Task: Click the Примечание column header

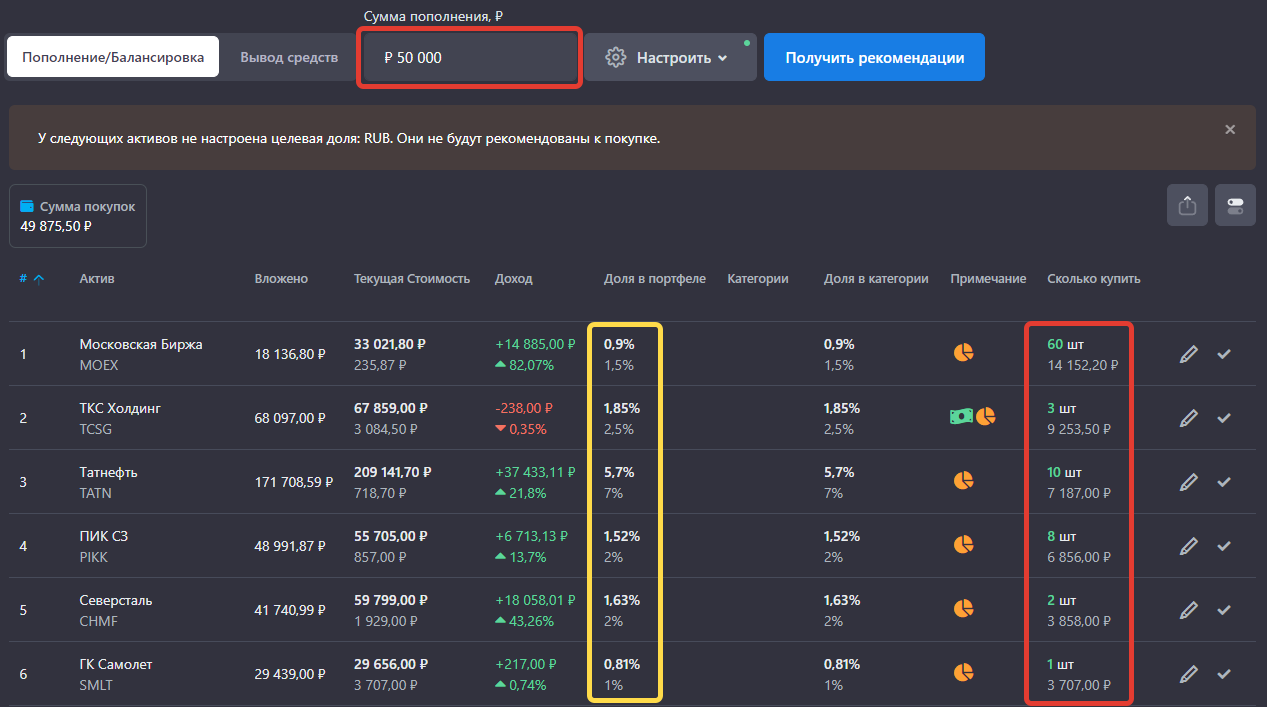Action: pos(988,279)
